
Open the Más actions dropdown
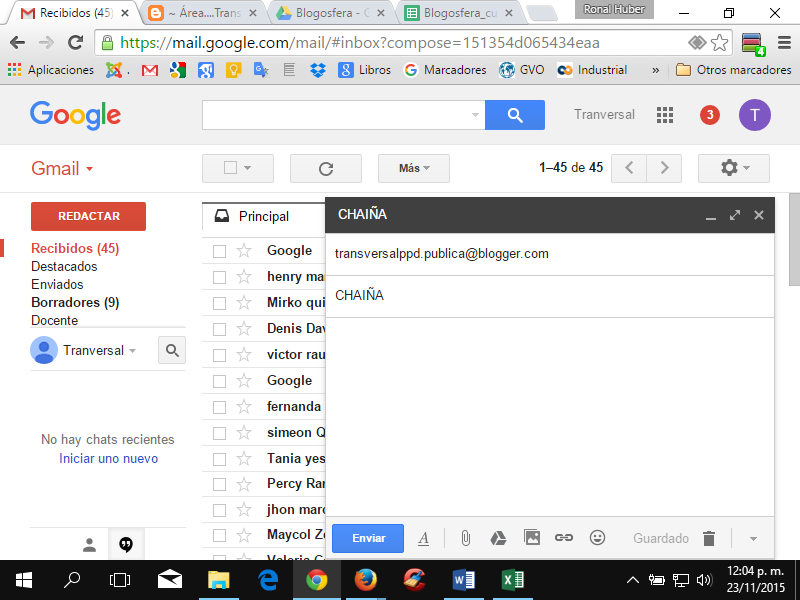click(414, 168)
